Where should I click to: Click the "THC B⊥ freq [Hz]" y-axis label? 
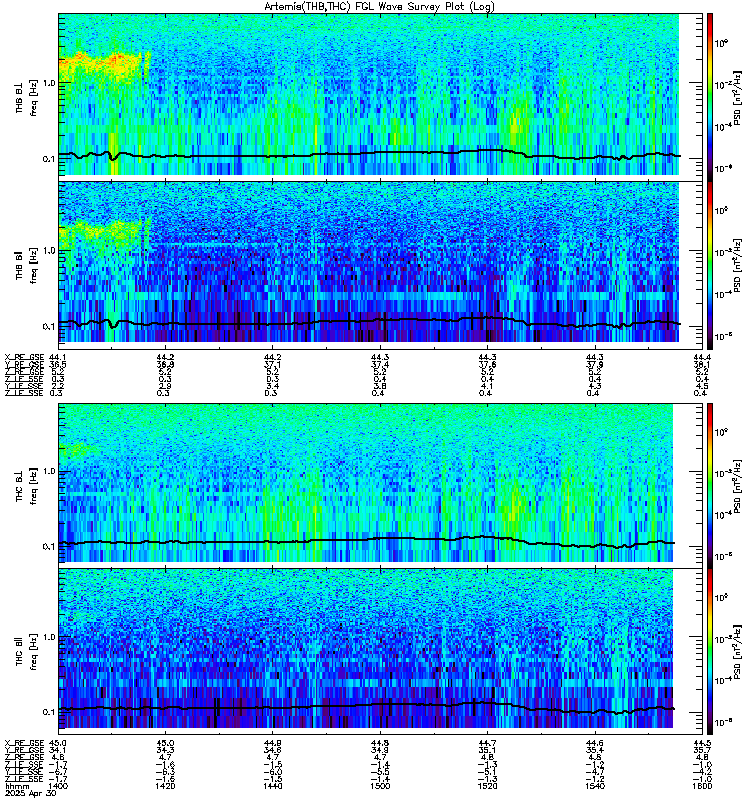26,486
